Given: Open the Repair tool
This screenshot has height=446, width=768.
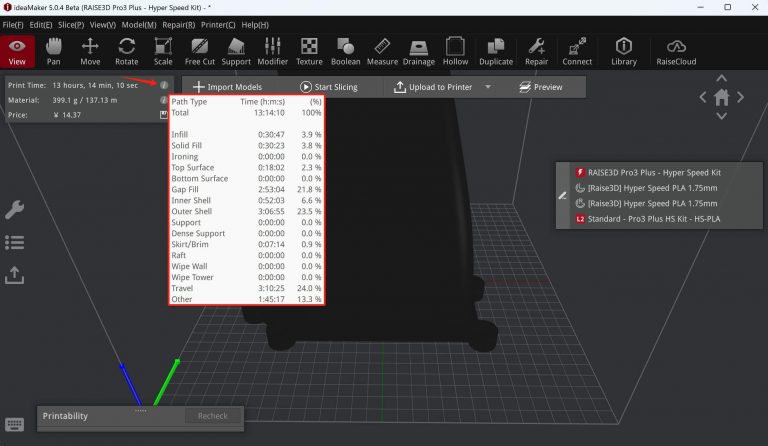Looking at the screenshot, I should [536, 51].
